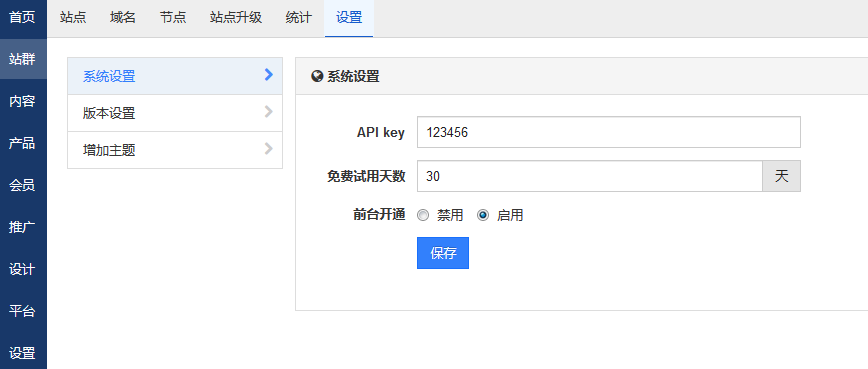
Task: Open the 统计 tab
Action: tap(298, 18)
